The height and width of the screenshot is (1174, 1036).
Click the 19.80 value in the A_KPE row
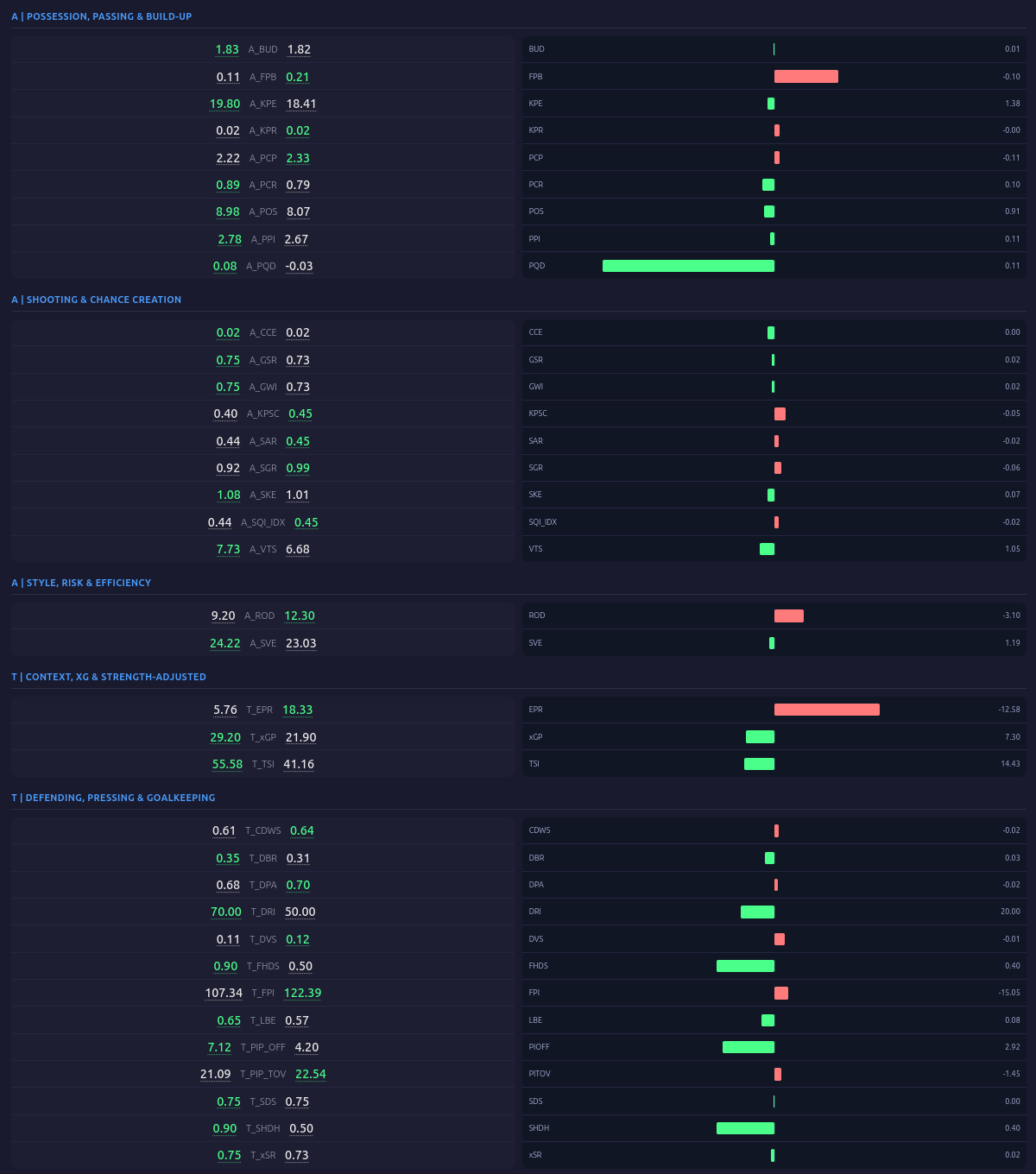228,104
